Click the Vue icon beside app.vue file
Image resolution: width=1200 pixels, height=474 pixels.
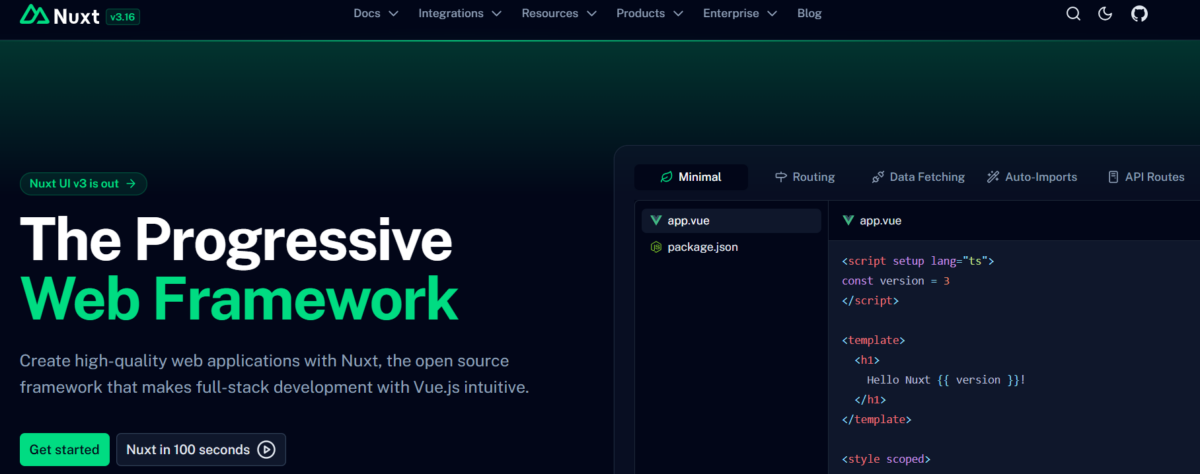pos(656,221)
